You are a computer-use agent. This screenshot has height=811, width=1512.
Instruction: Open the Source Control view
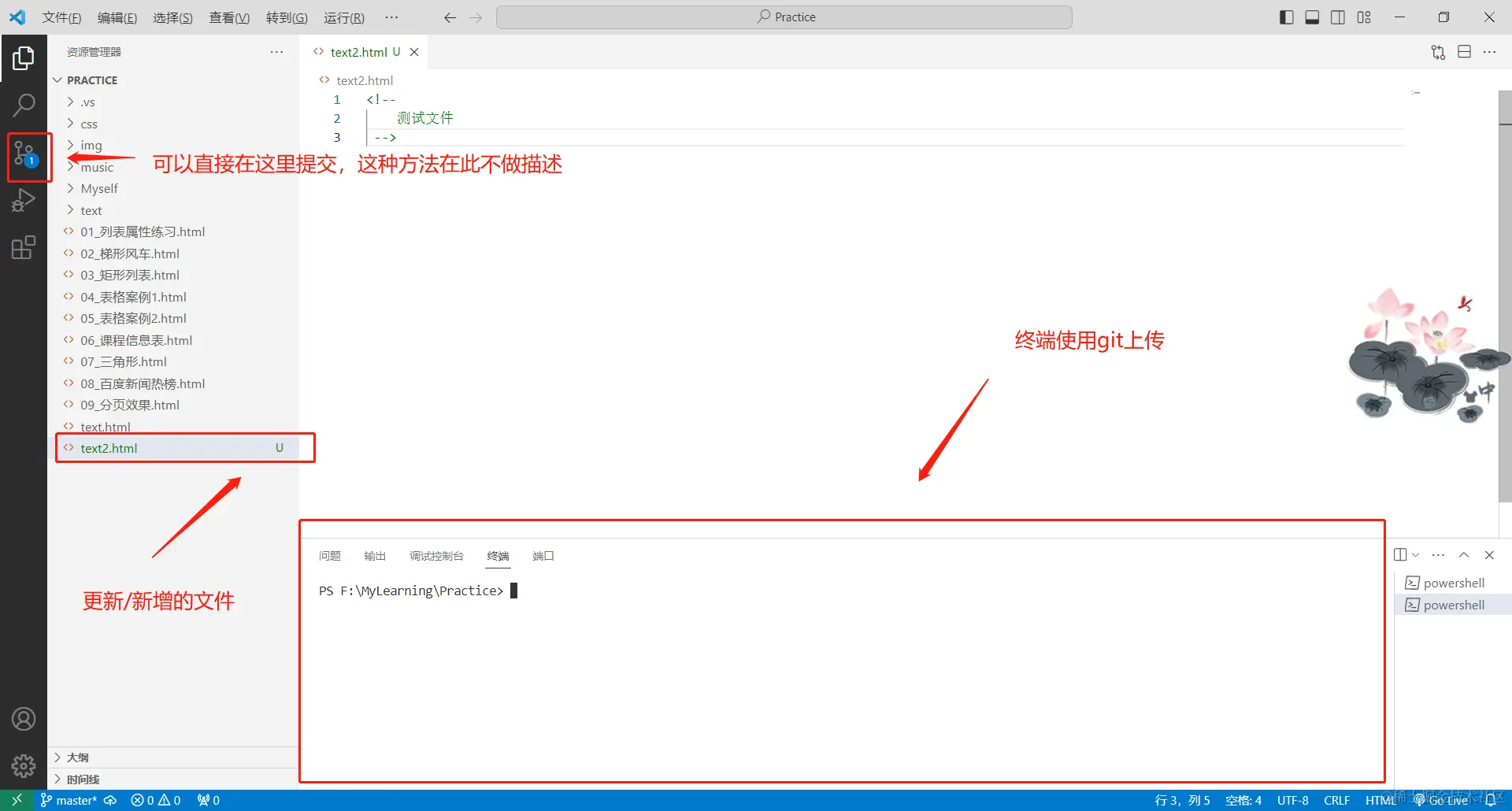(24, 154)
